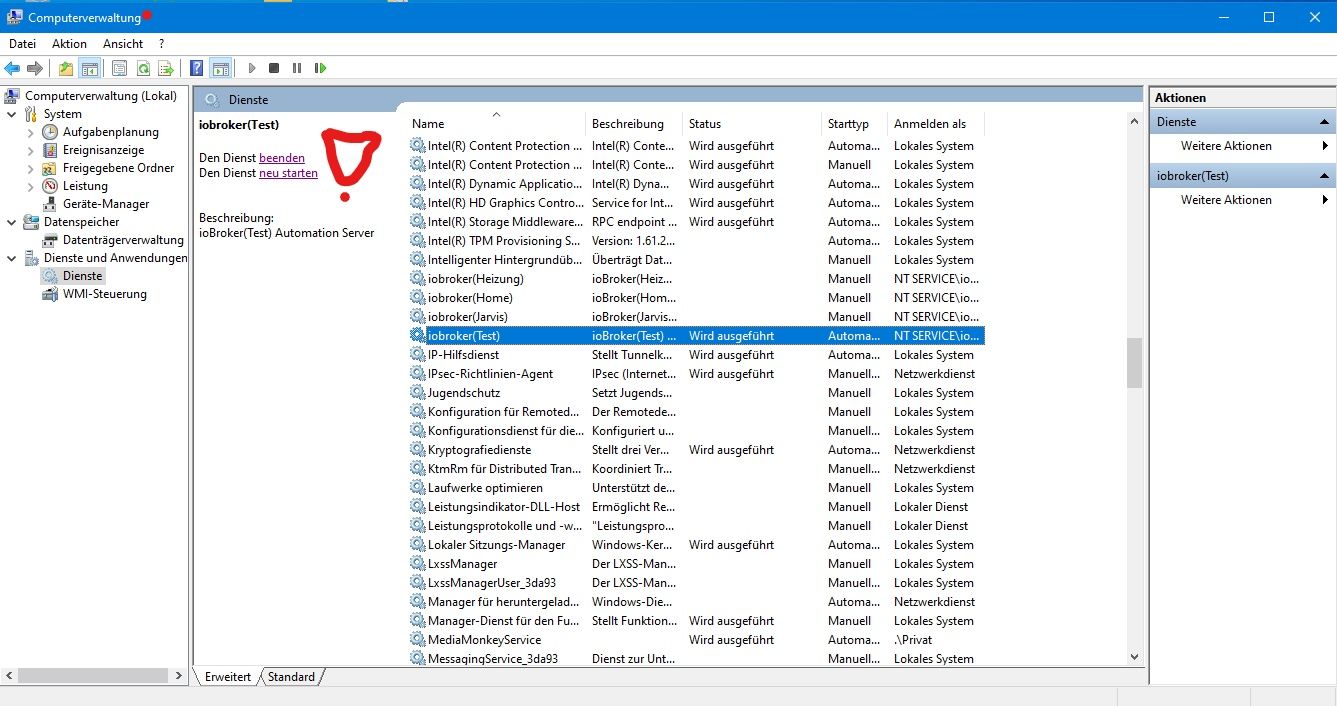Image resolution: width=1337 pixels, height=706 pixels.
Task: Click the Up one level folder icon
Action: click(x=66, y=68)
